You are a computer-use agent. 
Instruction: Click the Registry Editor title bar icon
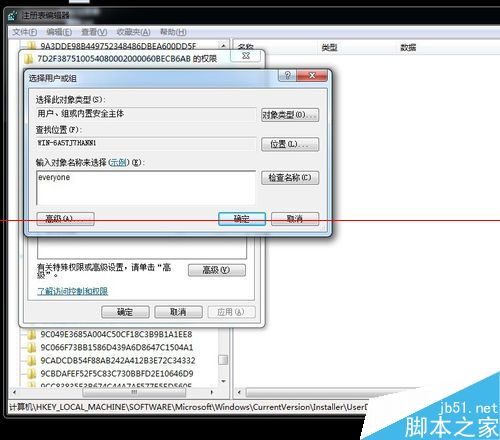pyautogui.click(x=13, y=15)
